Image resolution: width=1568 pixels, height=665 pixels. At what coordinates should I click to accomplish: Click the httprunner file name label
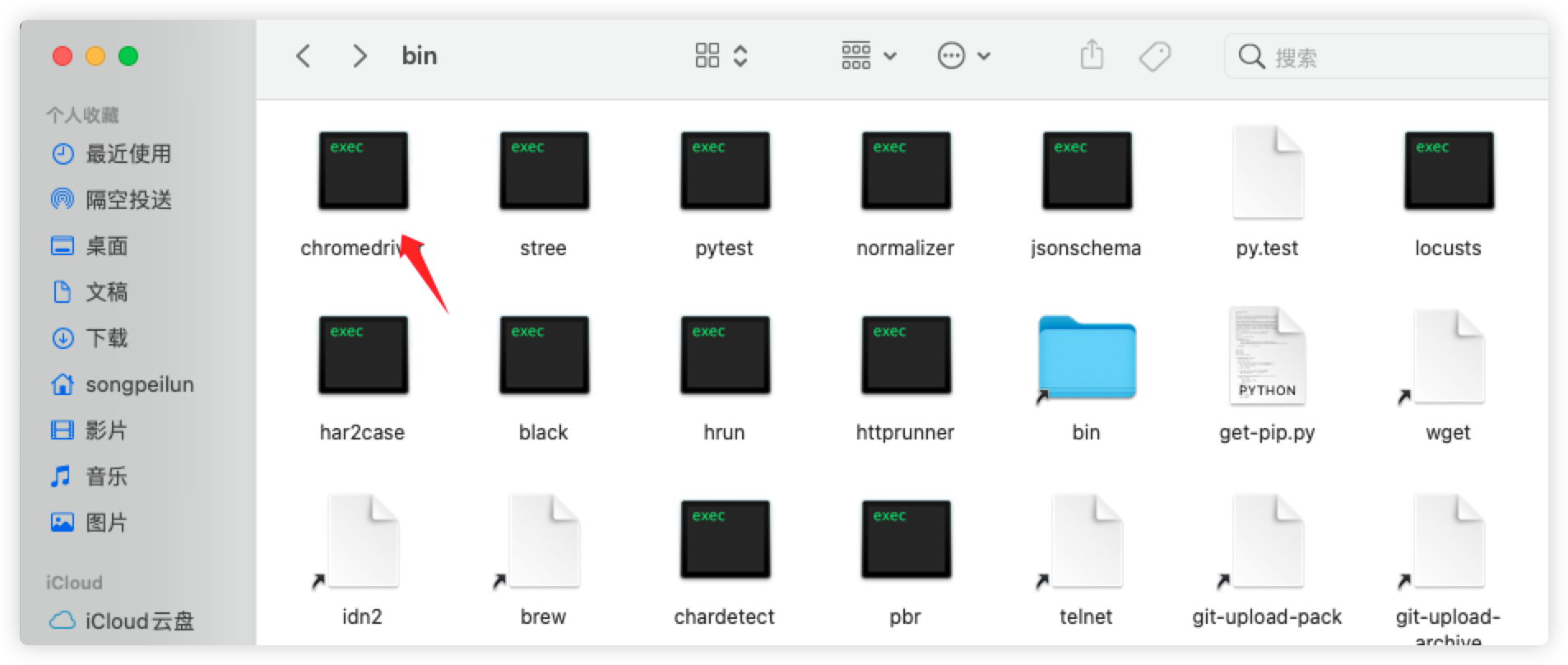coord(906,432)
